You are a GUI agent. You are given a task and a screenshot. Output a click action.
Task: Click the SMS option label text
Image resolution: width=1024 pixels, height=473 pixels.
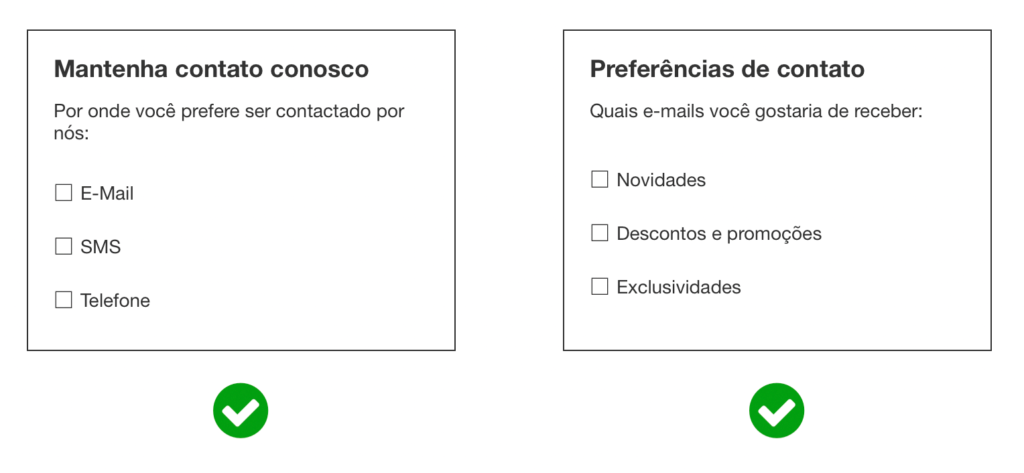pyautogui.click(x=101, y=247)
